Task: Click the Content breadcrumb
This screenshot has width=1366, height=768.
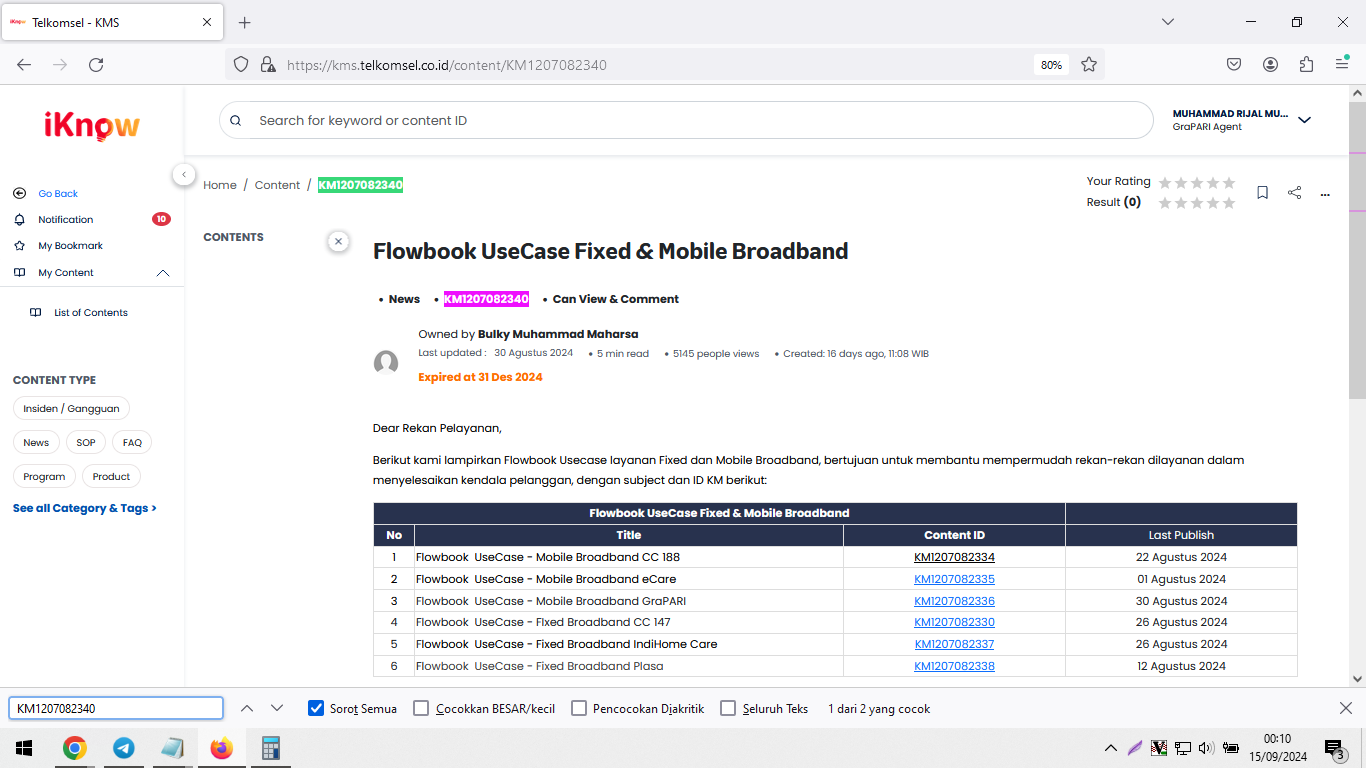Action: (277, 185)
